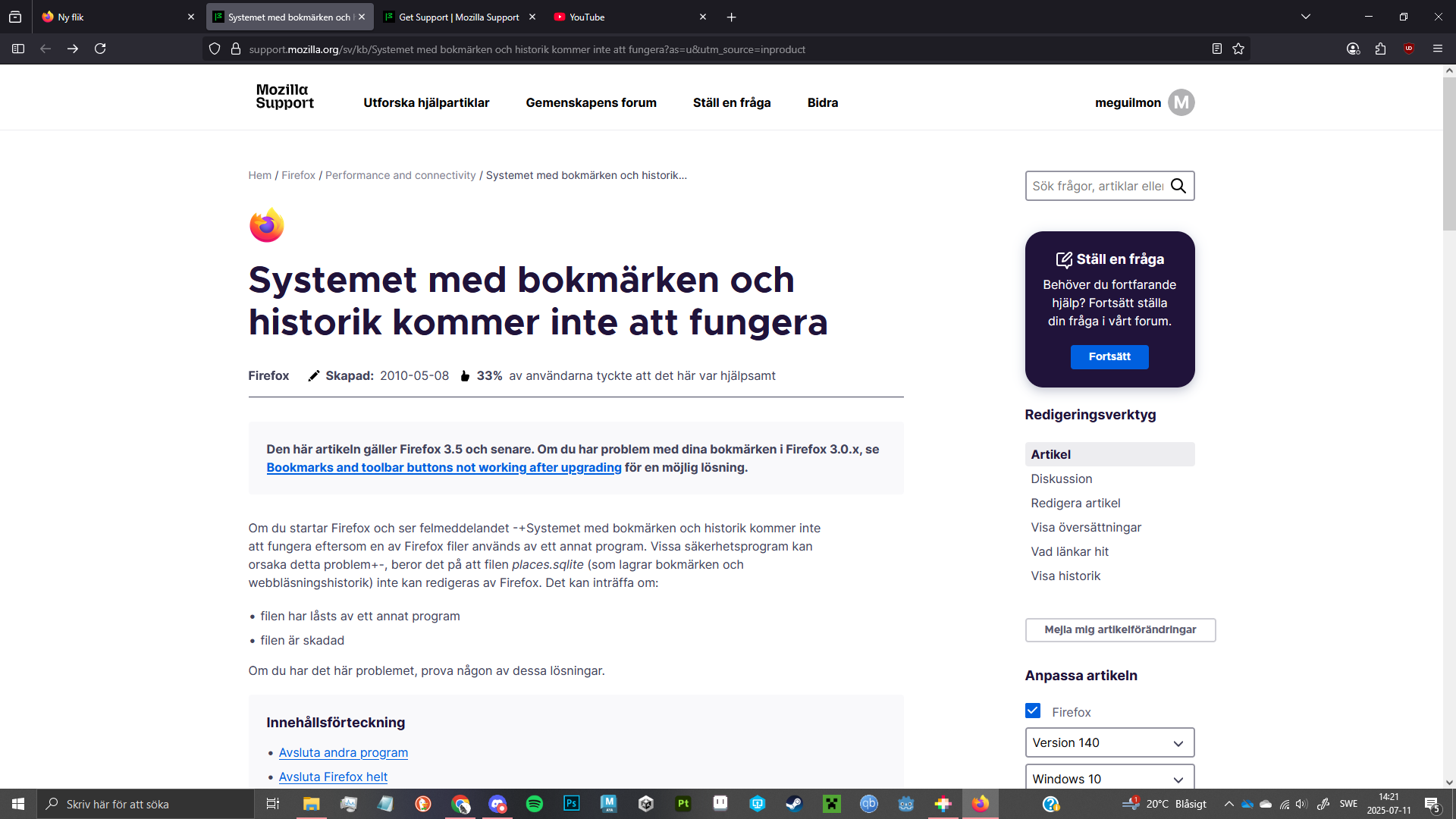Bookmark this page with the star

tap(1238, 49)
